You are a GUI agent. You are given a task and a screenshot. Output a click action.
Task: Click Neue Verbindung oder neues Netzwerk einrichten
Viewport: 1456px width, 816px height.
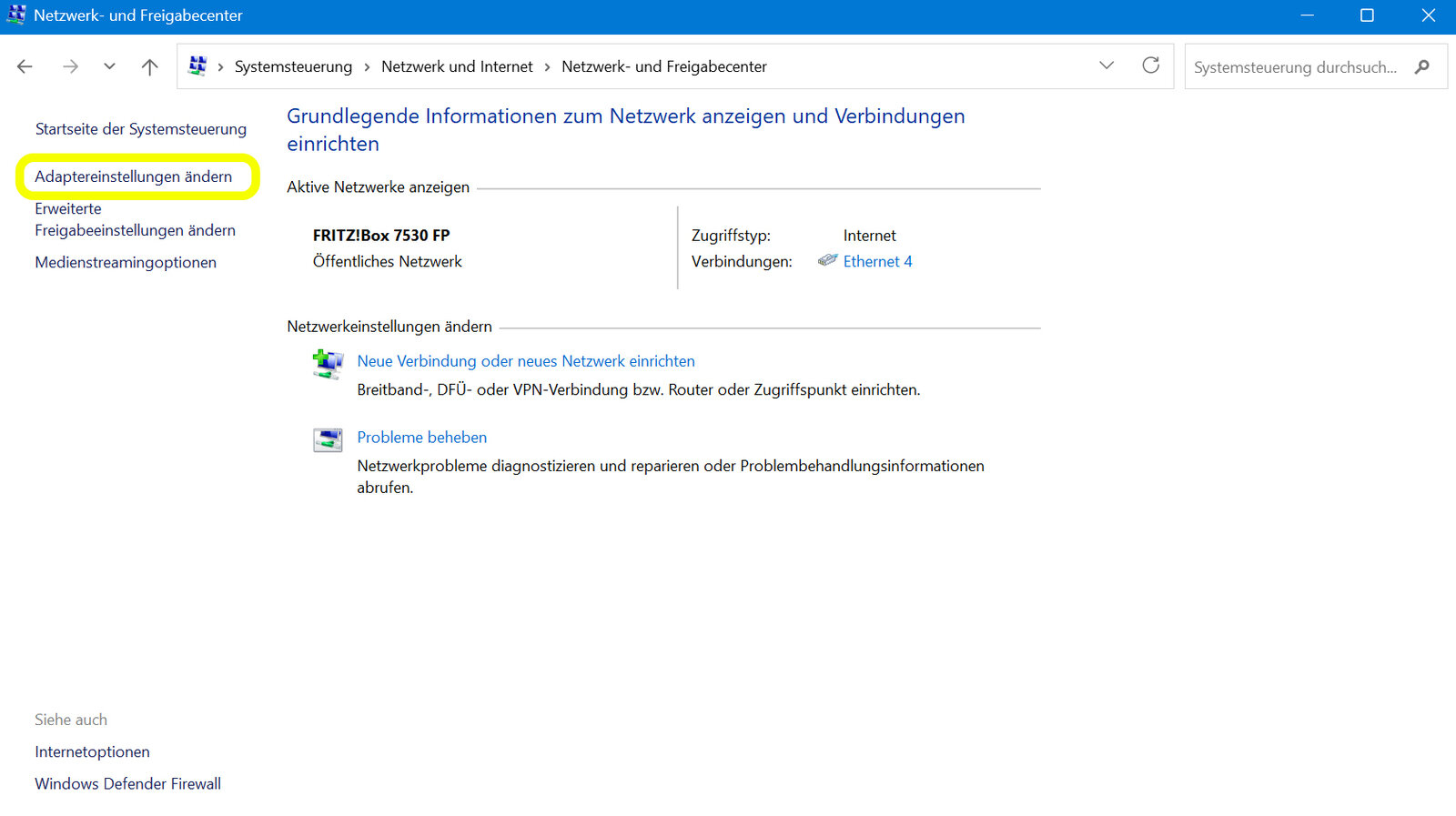point(526,361)
